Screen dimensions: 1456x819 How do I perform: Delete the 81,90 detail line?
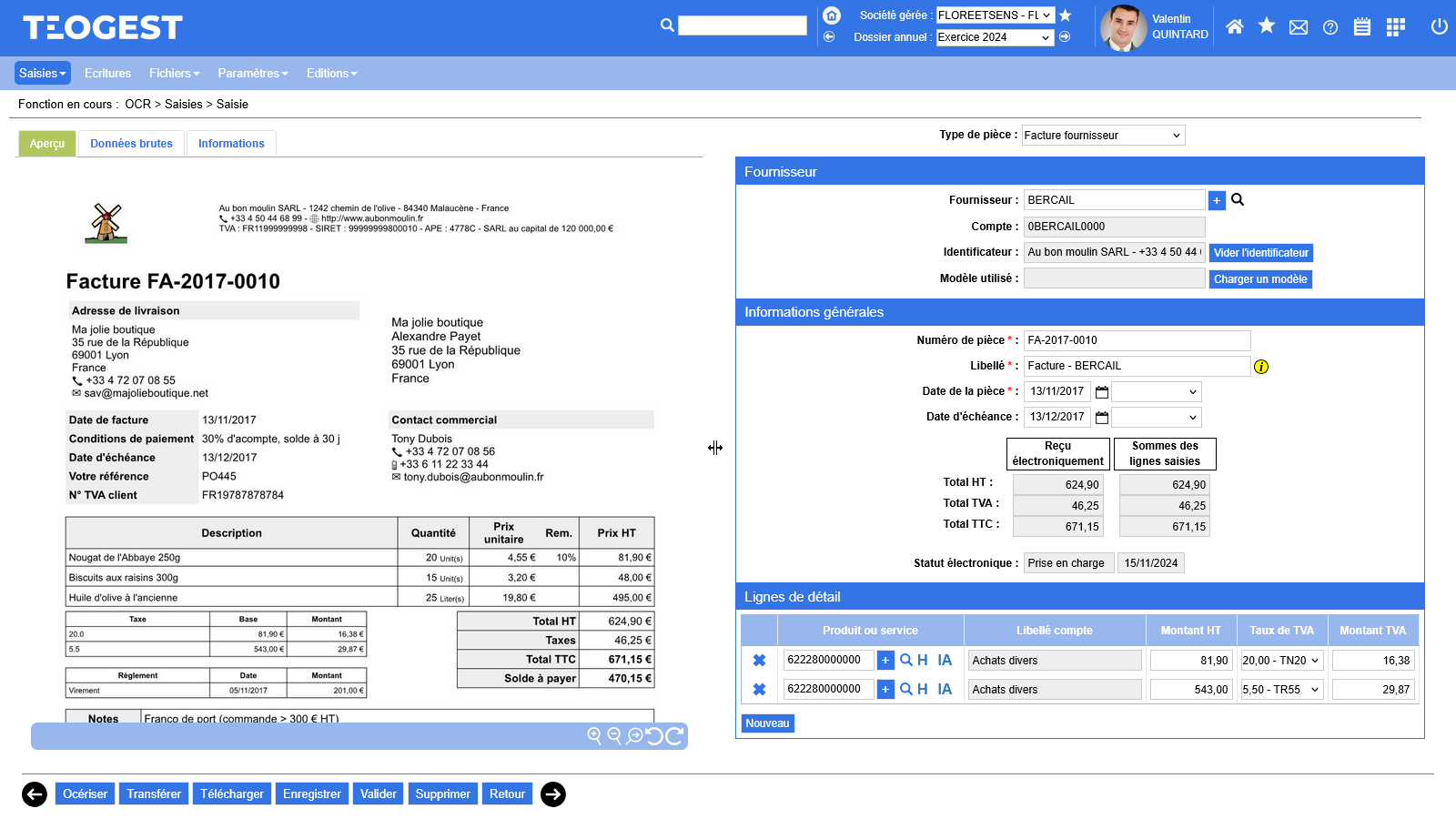[759, 661]
